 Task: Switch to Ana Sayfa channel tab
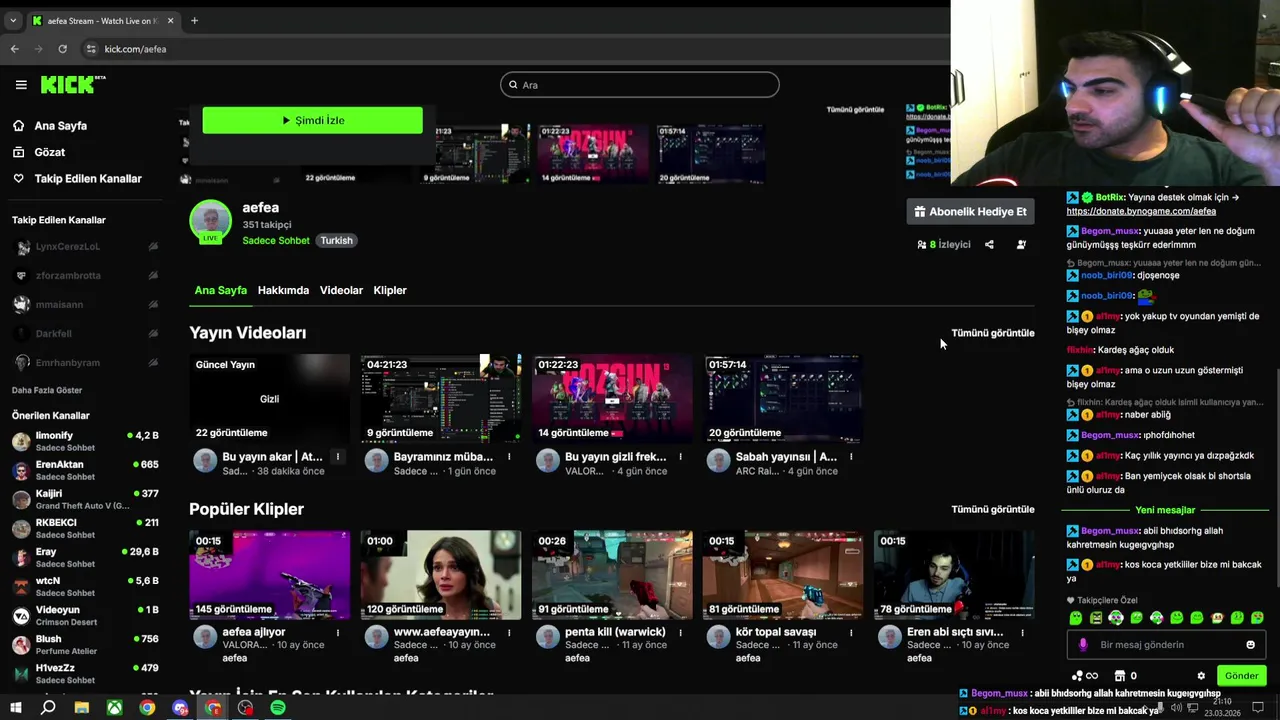(x=220, y=290)
